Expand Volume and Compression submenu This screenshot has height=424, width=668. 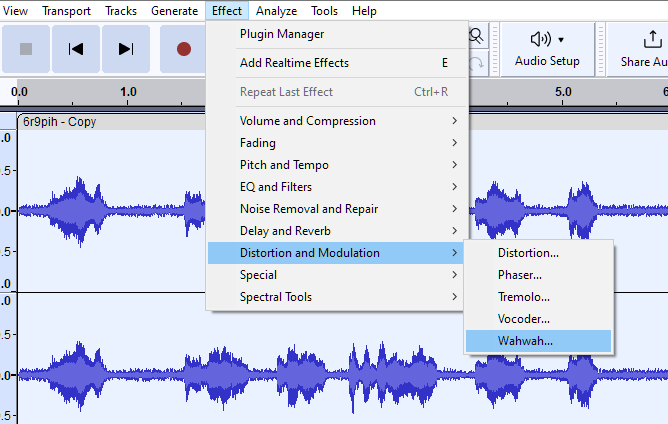[x=336, y=121]
